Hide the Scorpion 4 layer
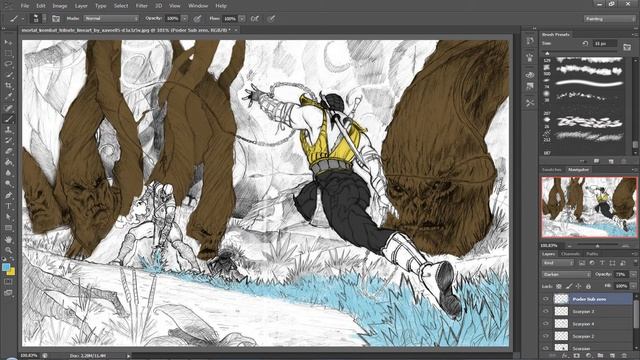The width and height of the screenshot is (640, 360). (546, 324)
